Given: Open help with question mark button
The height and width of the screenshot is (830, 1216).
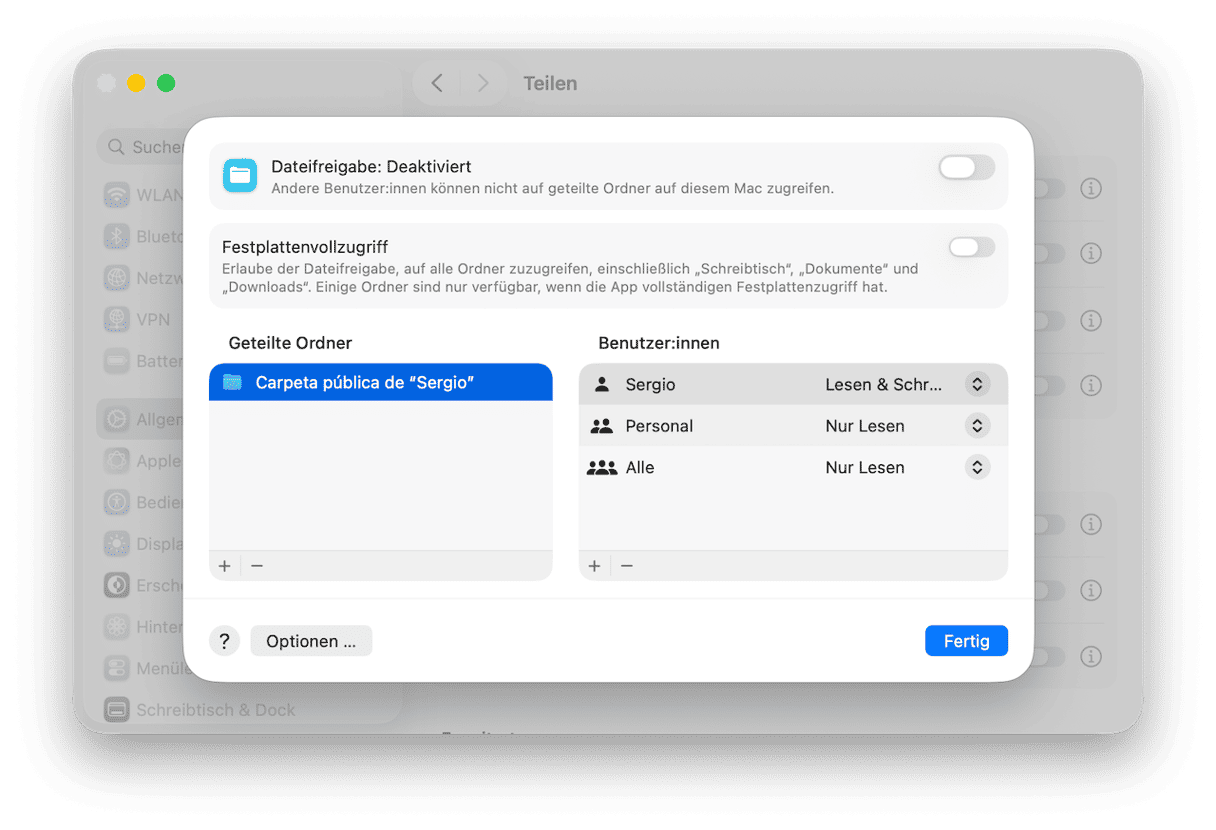Looking at the screenshot, I should (225, 641).
